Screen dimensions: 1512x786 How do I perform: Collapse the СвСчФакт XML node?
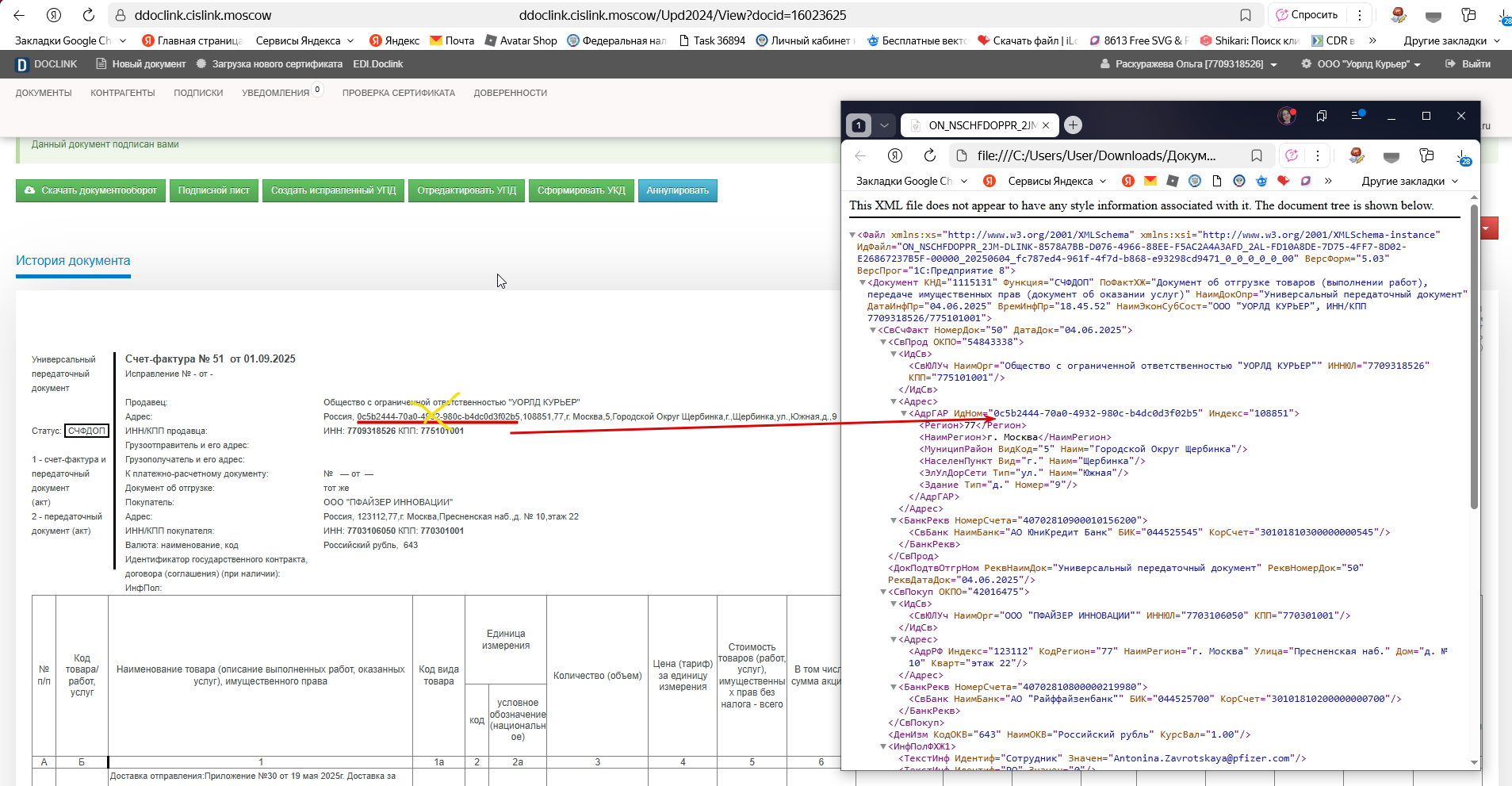click(873, 330)
